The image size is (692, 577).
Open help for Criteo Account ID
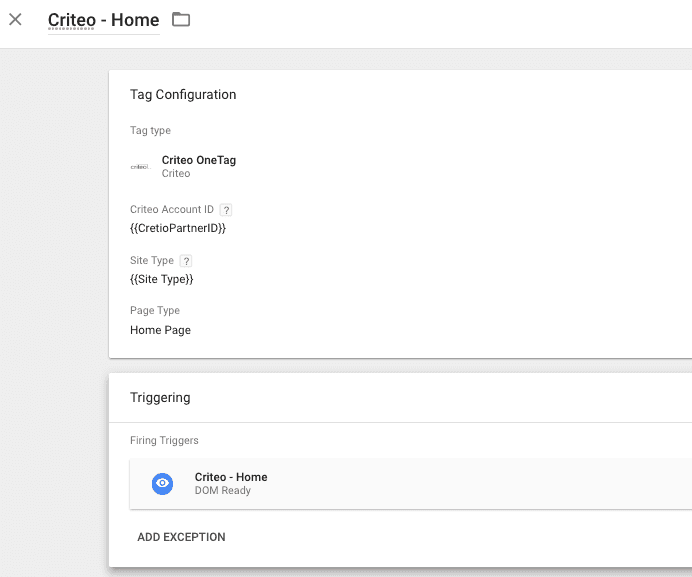(x=226, y=210)
